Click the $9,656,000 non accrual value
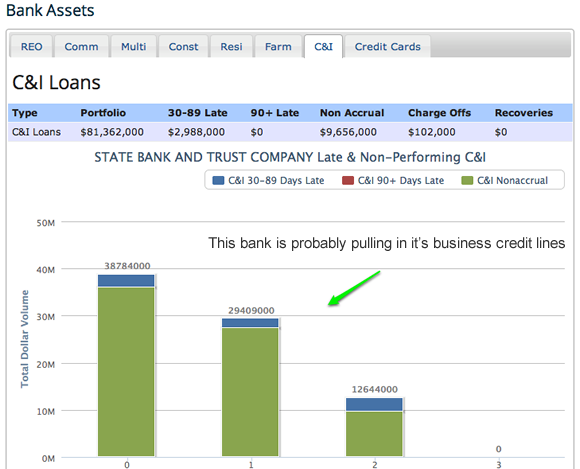This screenshot has width=580, height=469. coord(348,132)
